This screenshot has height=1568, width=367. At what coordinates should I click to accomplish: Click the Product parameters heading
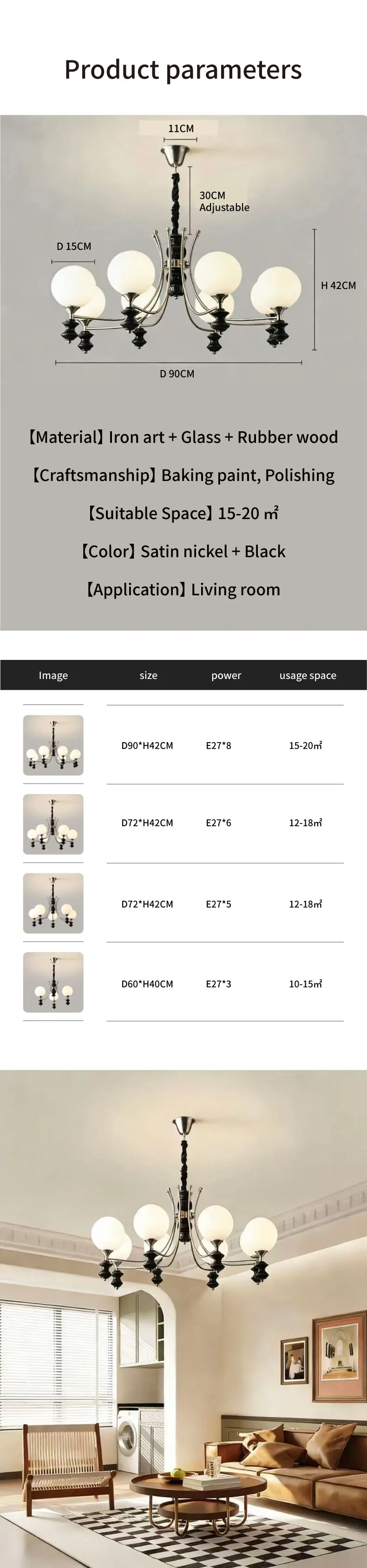(183, 70)
